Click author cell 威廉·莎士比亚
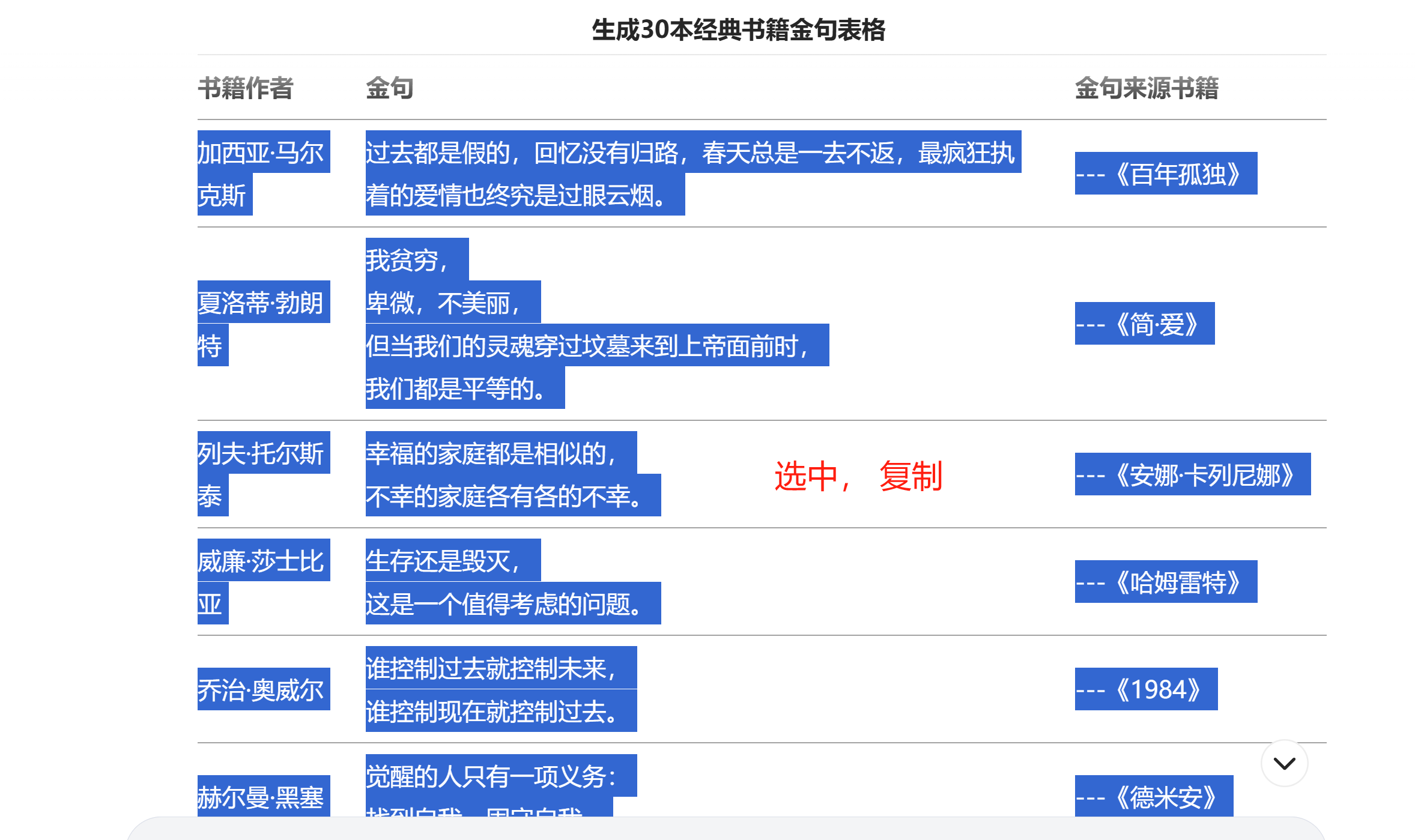1415x840 pixels. pyautogui.click(x=264, y=581)
